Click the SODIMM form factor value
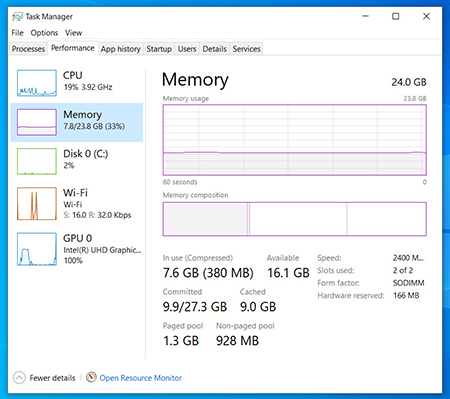This screenshot has width=450, height=399. pyautogui.click(x=408, y=283)
